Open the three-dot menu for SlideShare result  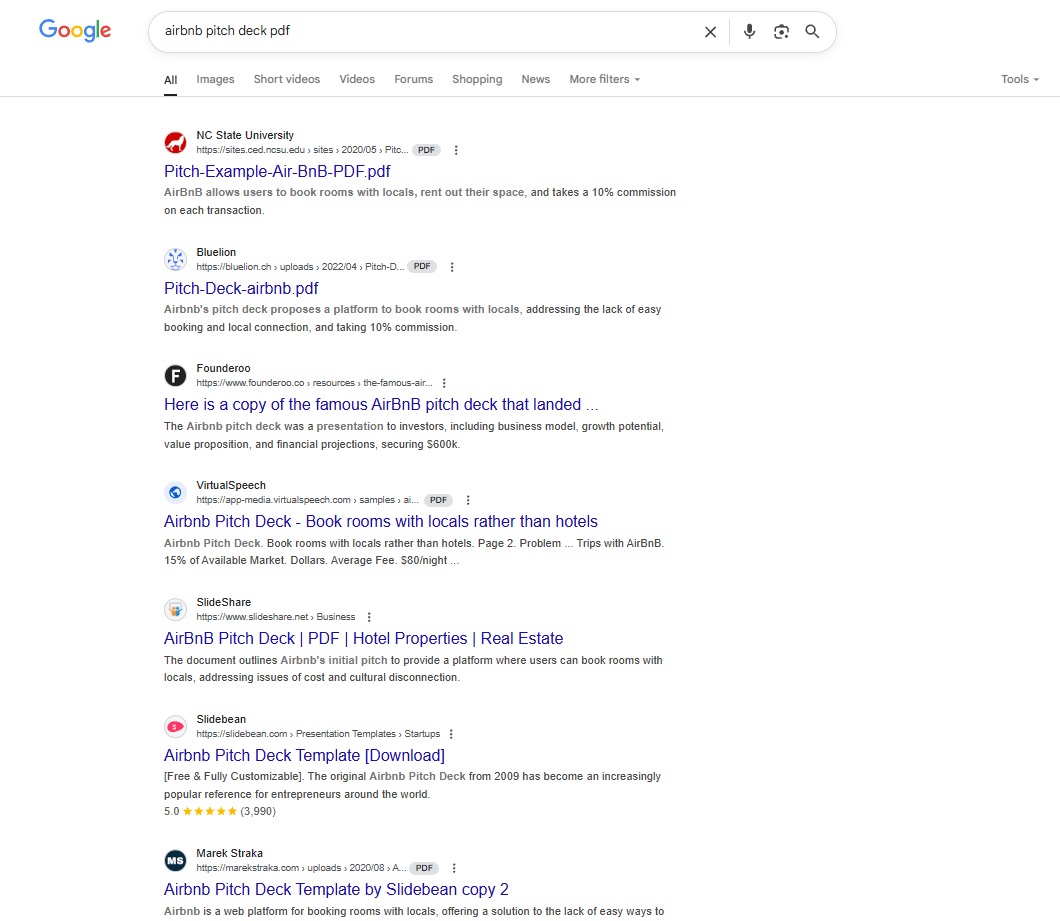[x=369, y=617]
